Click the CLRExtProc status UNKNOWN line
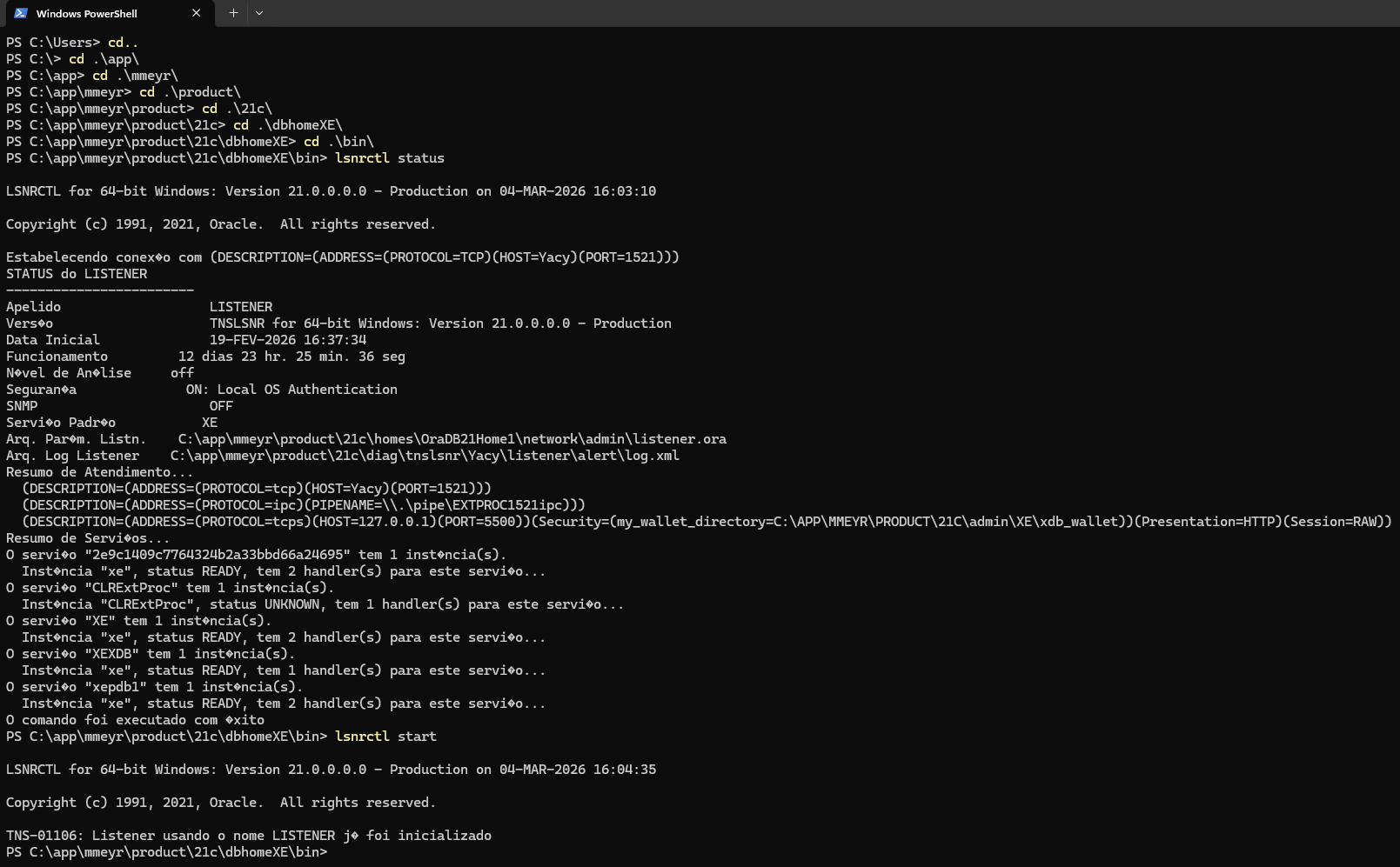Image resolution: width=1400 pixels, height=867 pixels. [323, 604]
